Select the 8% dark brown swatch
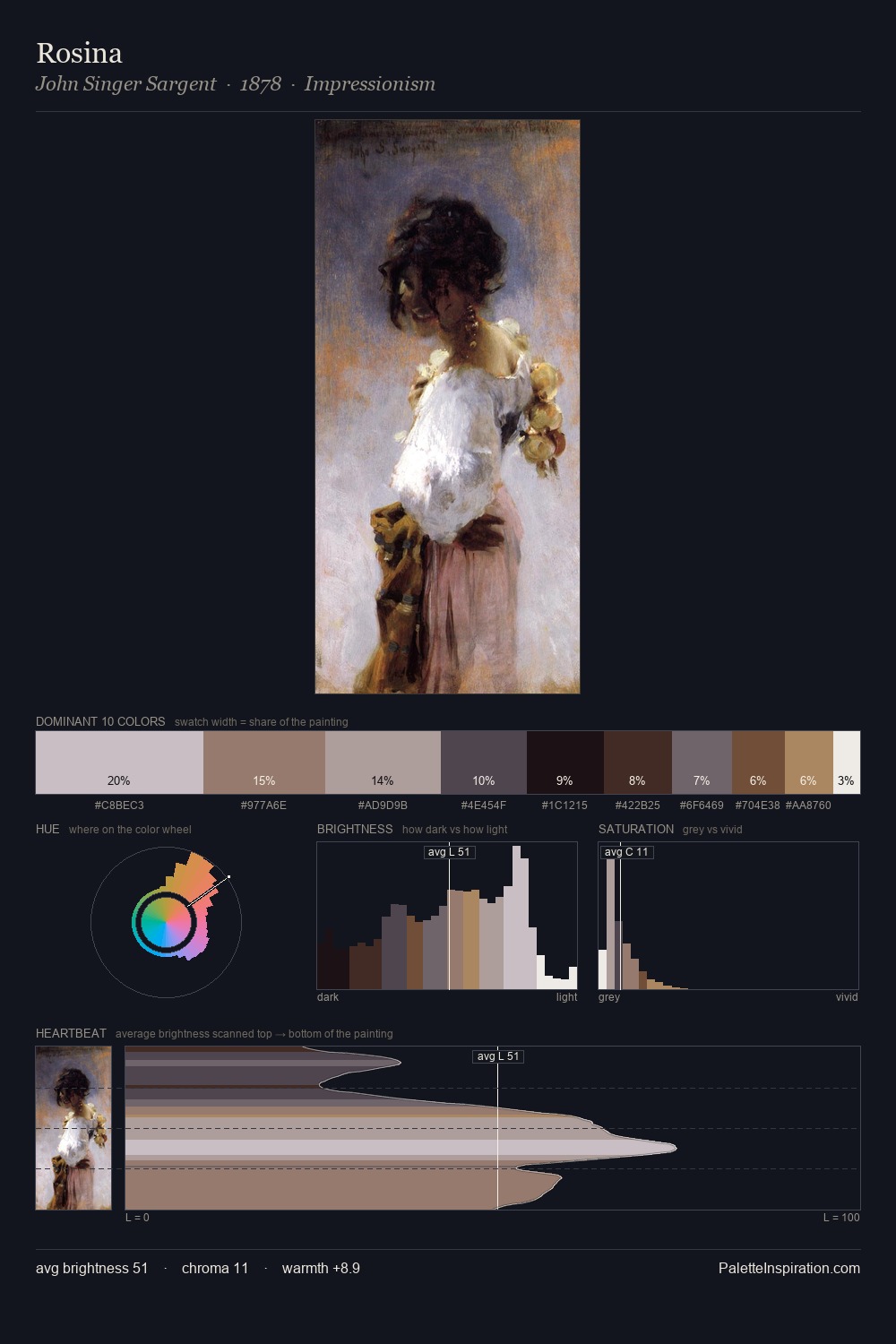Screen dimensions: 896x1344 coord(638,762)
